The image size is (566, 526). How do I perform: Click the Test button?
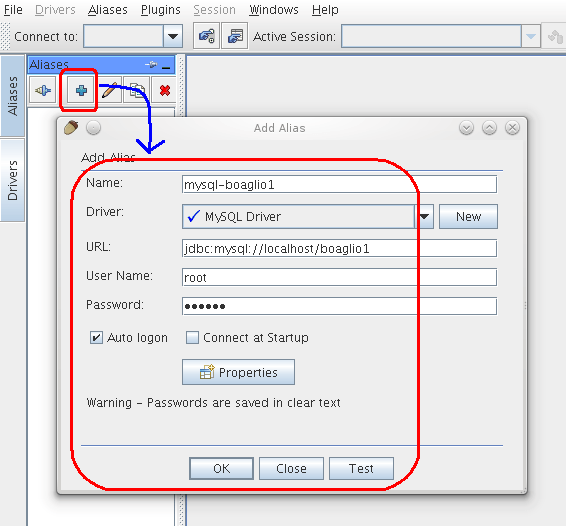361,469
